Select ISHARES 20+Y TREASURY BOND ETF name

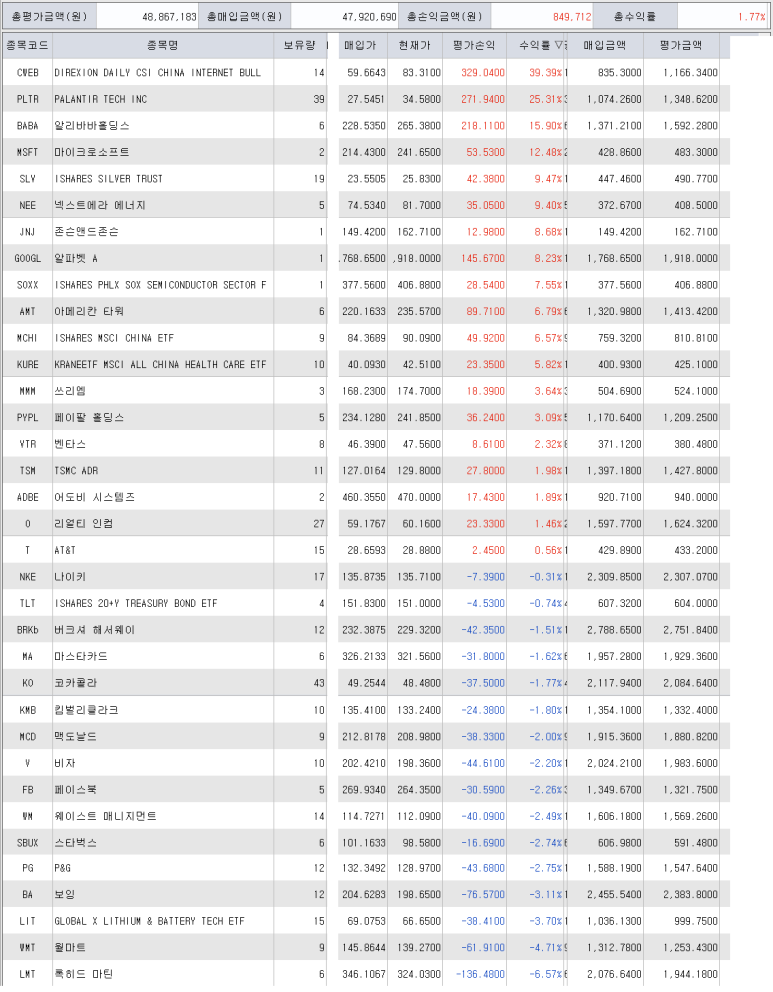click(135, 604)
